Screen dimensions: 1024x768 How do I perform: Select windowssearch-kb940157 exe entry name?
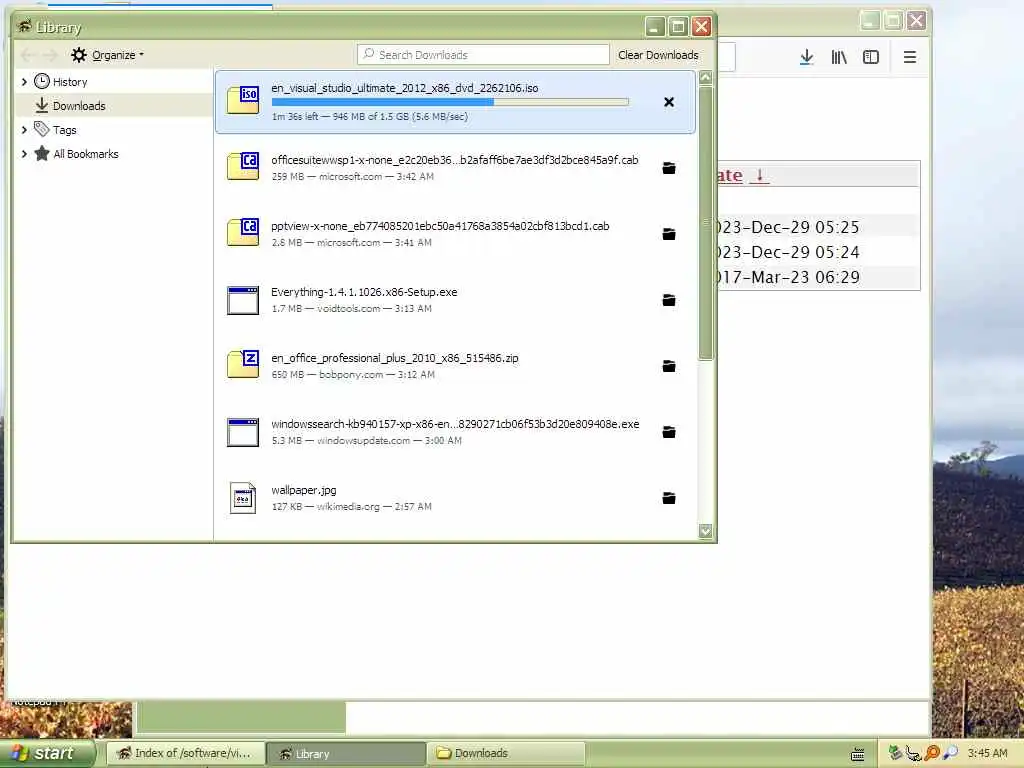(x=455, y=424)
